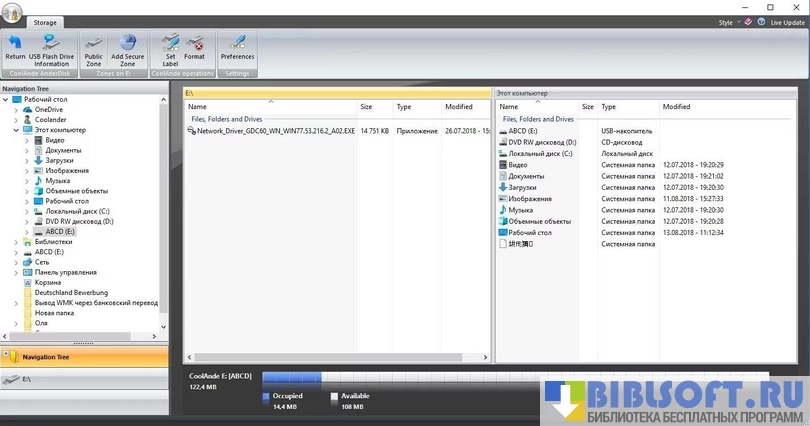The width and height of the screenshot is (810, 426).
Task: Select Network_Driver EXE file in E:\ pane
Action: pyautogui.click(x=275, y=131)
